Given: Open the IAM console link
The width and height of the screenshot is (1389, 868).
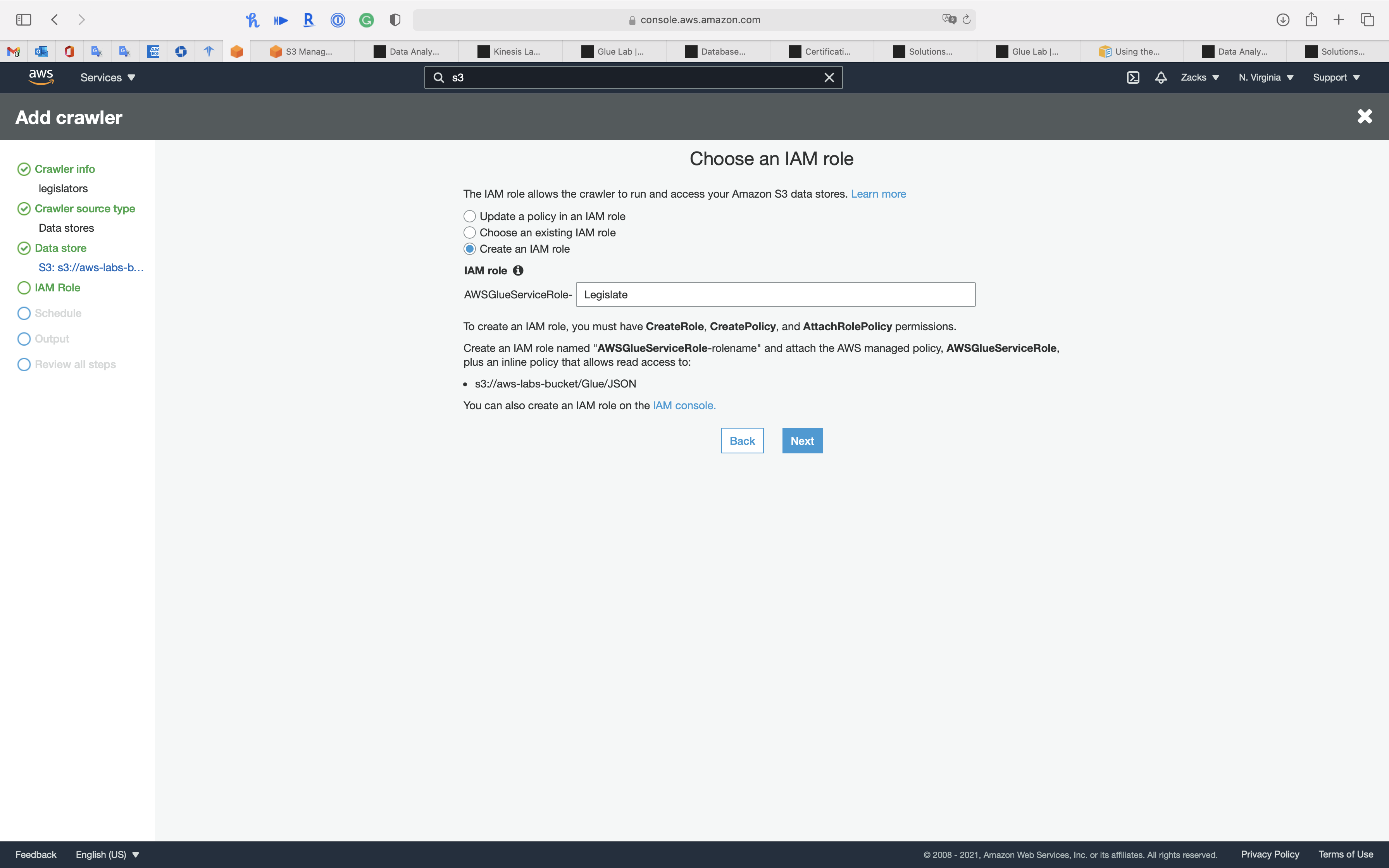Looking at the screenshot, I should (x=684, y=405).
